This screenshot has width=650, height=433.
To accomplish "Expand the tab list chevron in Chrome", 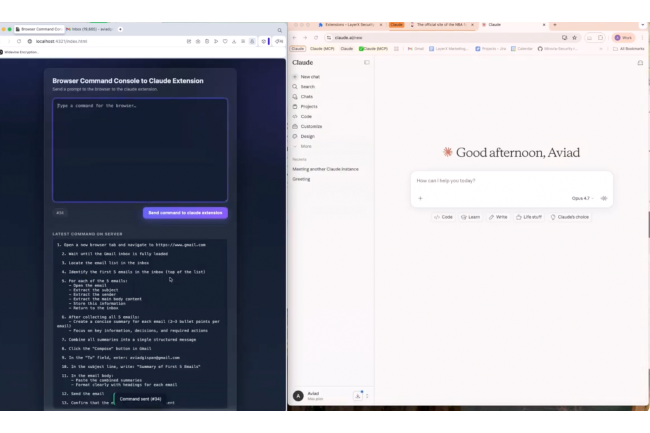I will (x=643, y=25).
